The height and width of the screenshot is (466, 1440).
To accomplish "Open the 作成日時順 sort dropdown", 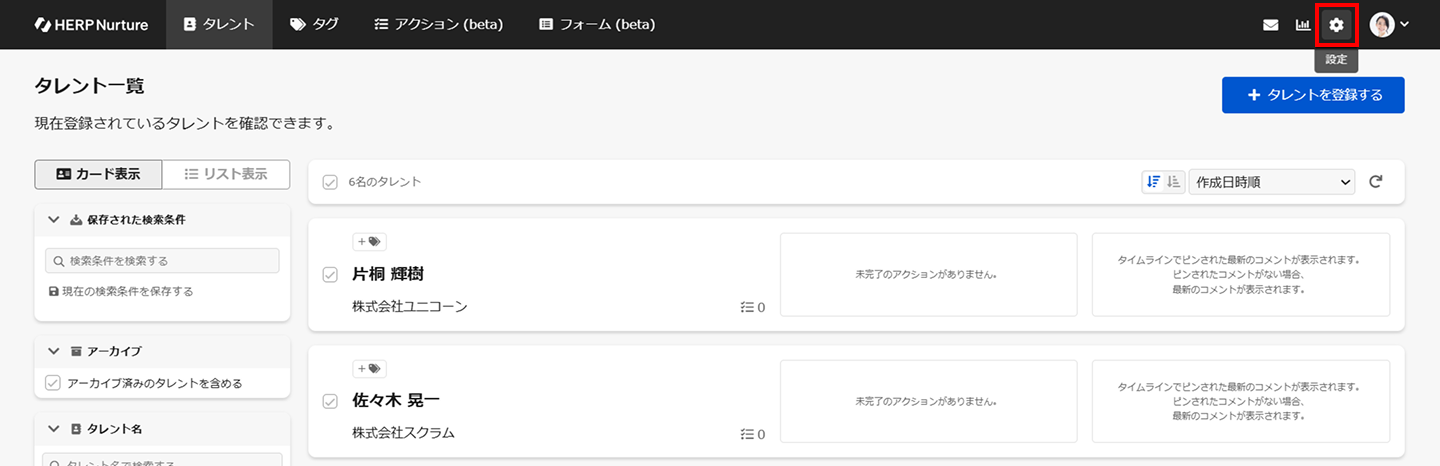I will [1271, 182].
